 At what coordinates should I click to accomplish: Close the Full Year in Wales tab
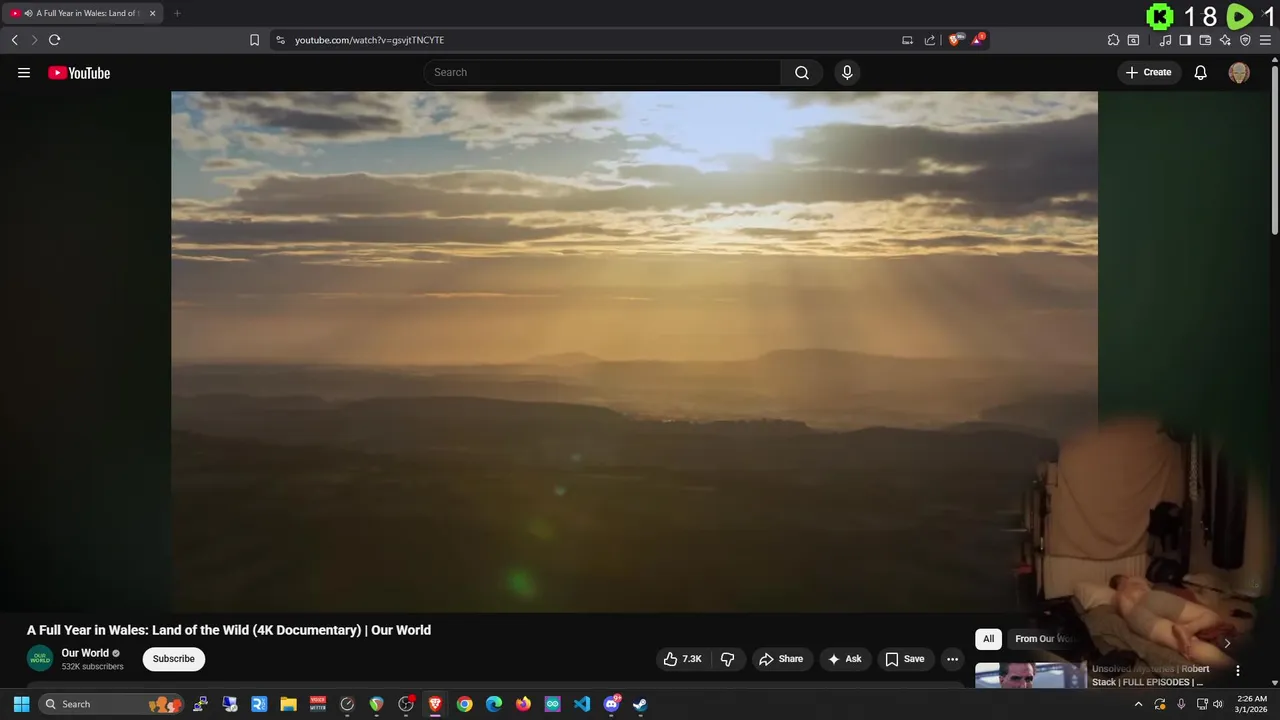pos(152,13)
